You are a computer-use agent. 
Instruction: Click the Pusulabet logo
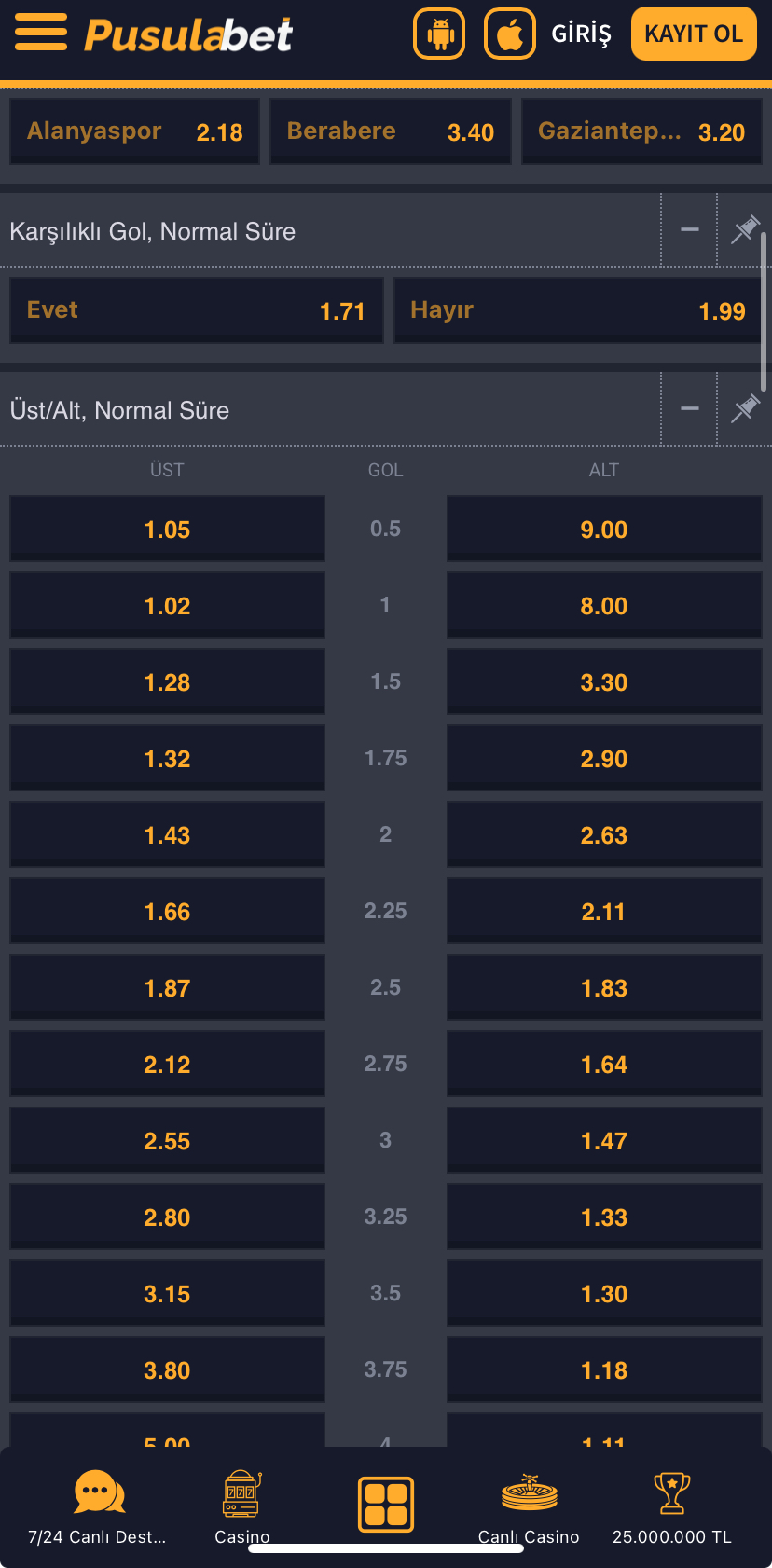[188, 35]
